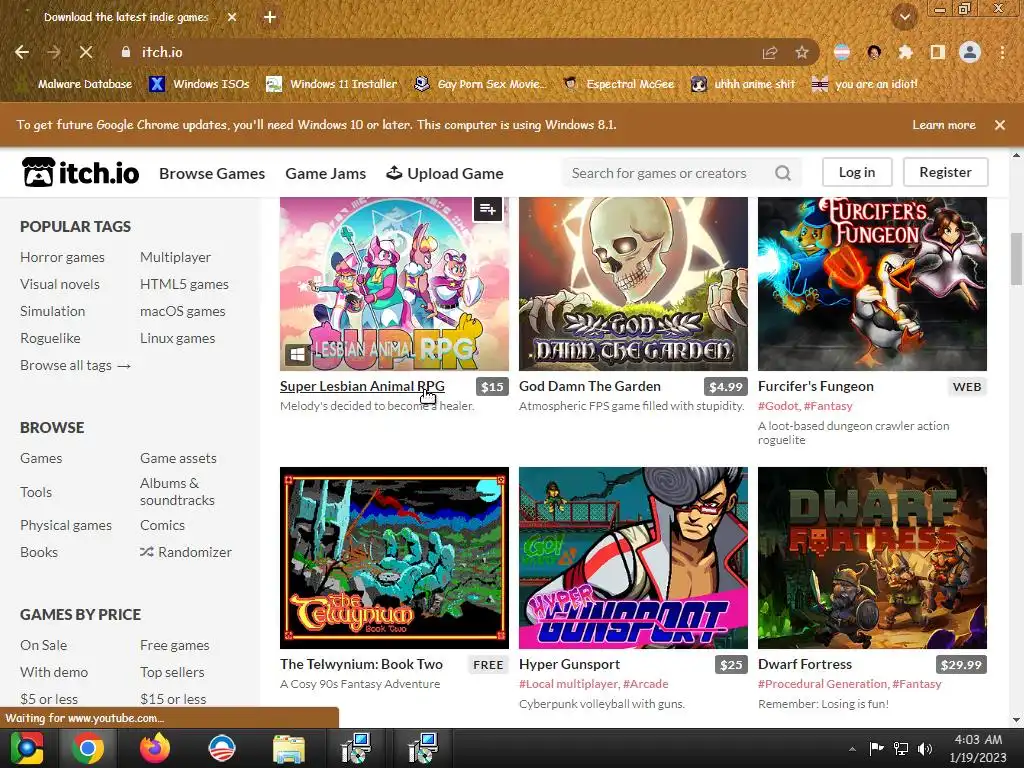Open the On Sale price link
Viewport: 1024px width, 768px height.
coord(43,645)
